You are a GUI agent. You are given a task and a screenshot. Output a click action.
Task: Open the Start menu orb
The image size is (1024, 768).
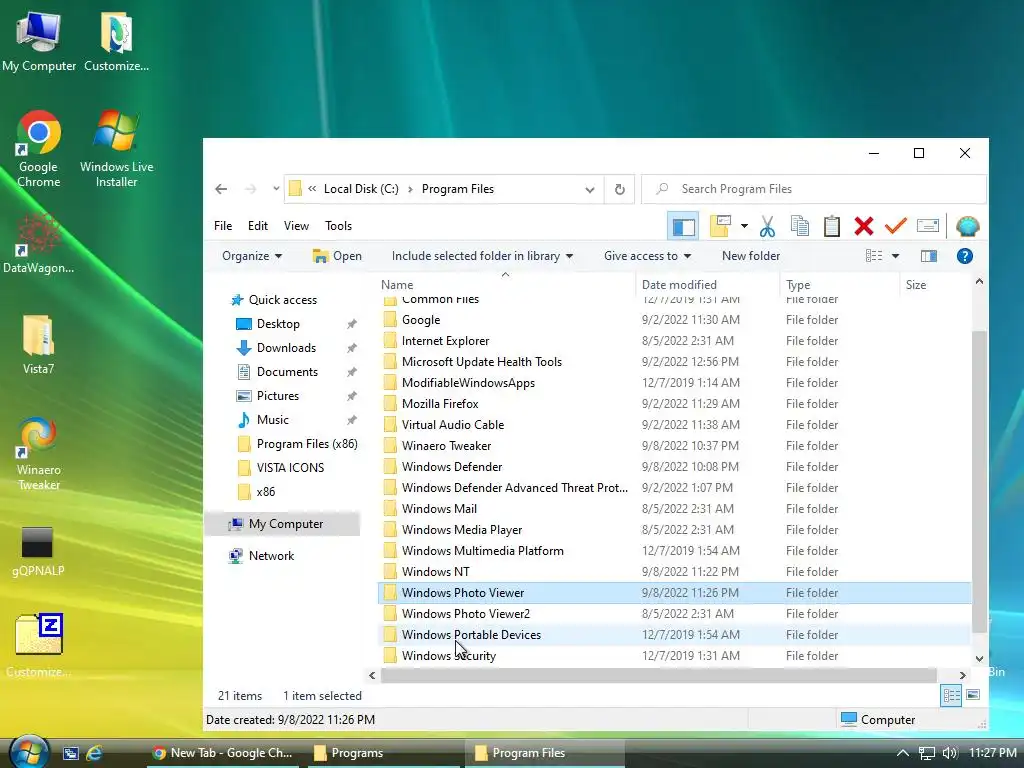29,751
